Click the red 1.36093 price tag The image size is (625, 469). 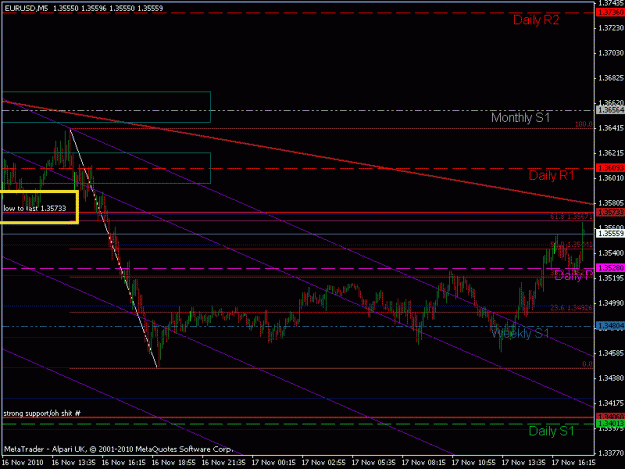point(610,168)
